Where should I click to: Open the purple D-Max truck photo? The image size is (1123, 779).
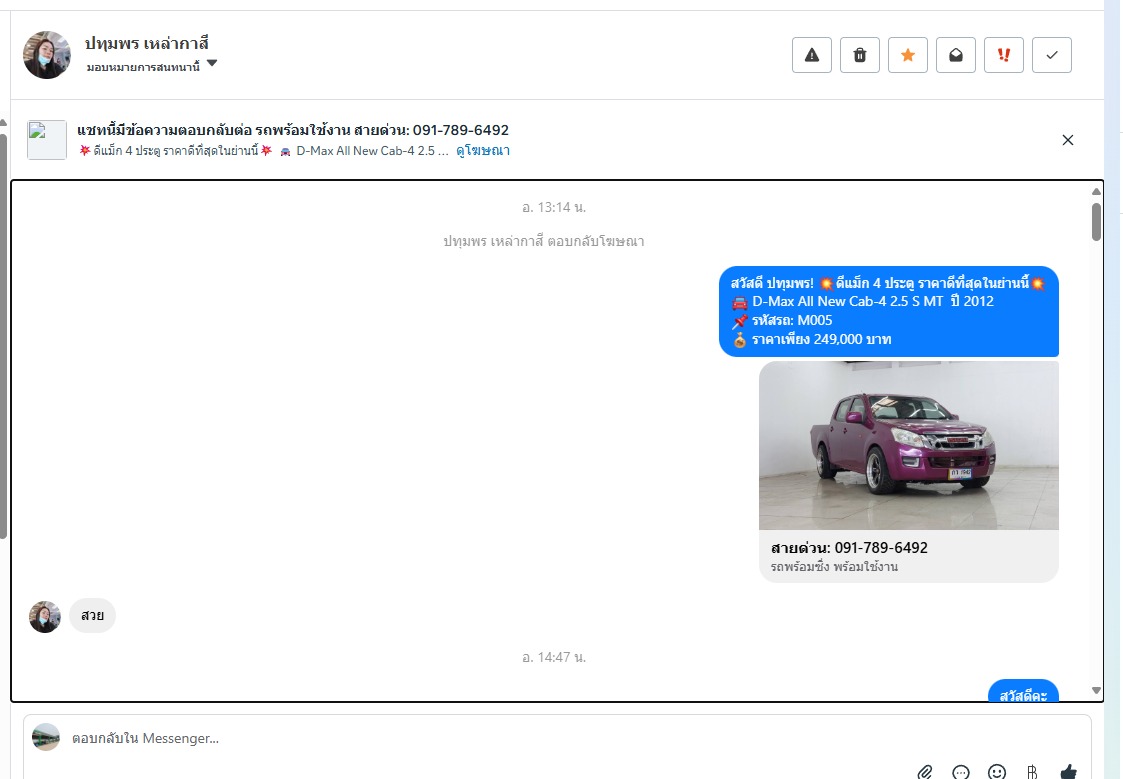[908, 445]
